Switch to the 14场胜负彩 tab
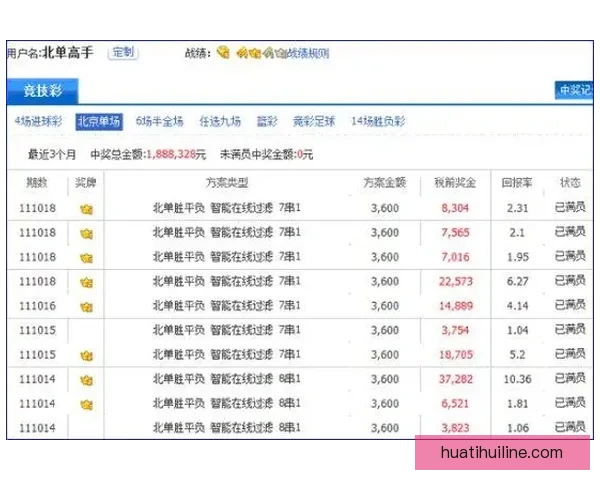This screenshot has height=480, width=600. coord(378,121)
